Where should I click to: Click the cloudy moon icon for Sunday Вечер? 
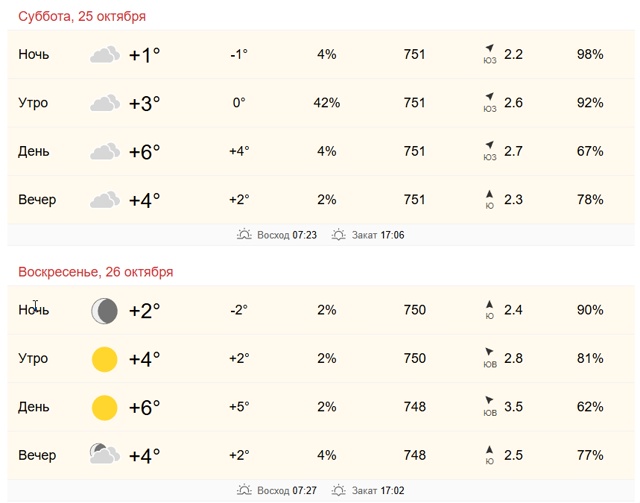pyautogui.click(x=103, y=455)
